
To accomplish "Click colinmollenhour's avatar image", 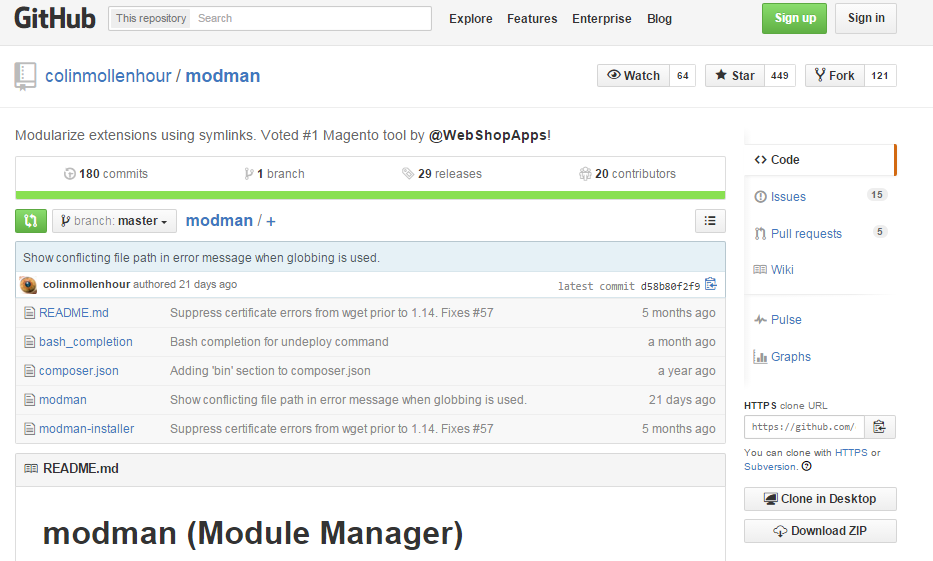I will click(29, 285).
